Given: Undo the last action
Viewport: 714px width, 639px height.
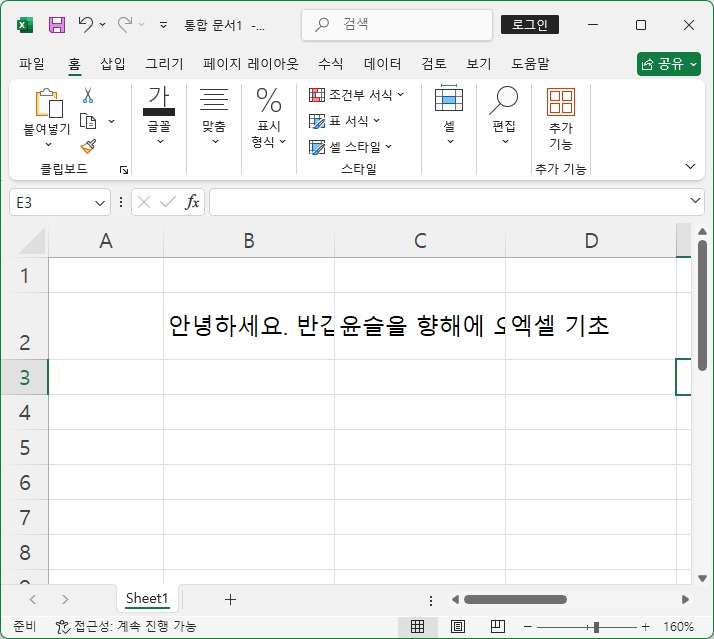Looking at the screenshot, I should click(86, 25).
